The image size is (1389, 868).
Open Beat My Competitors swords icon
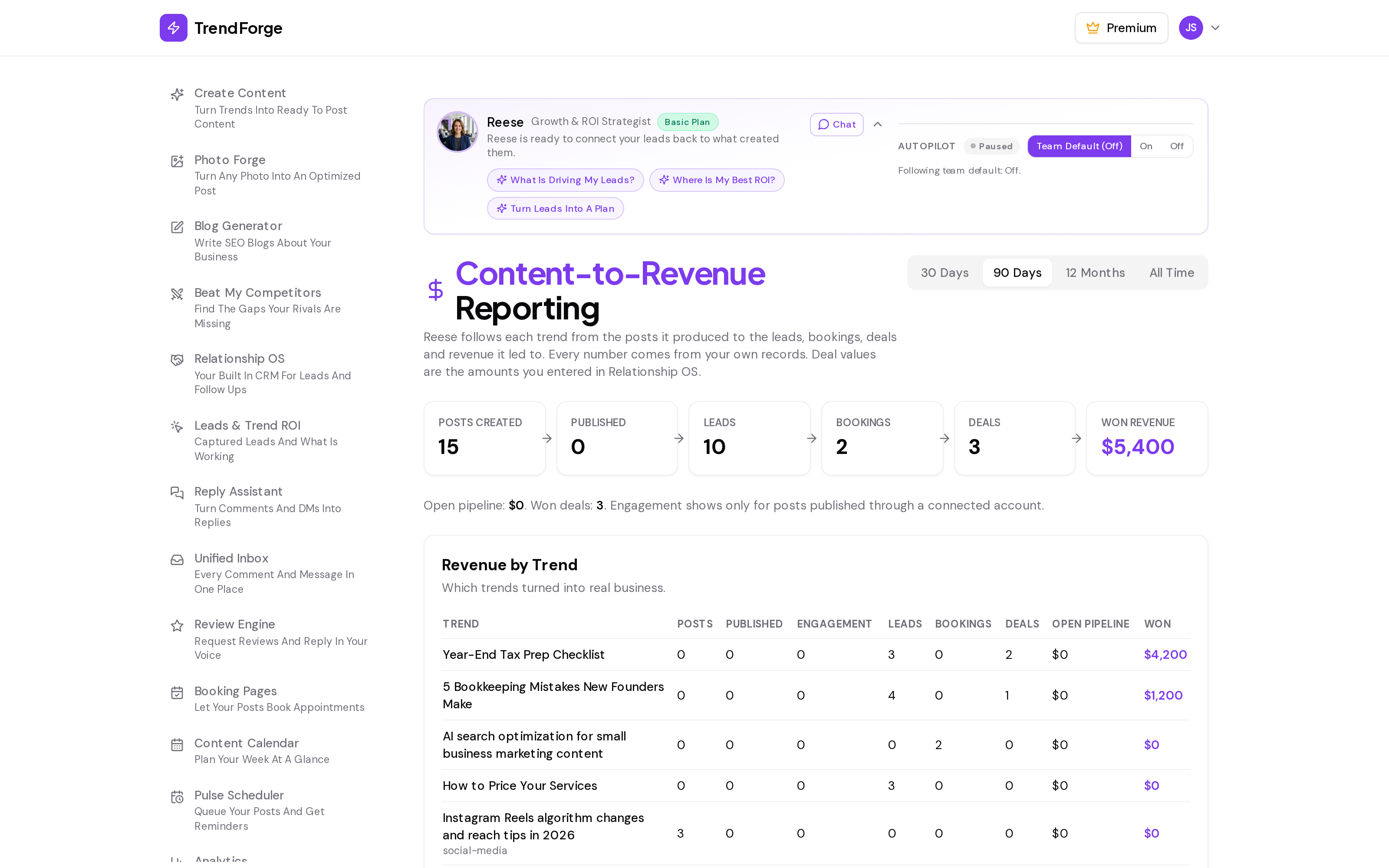click(178, 294)
